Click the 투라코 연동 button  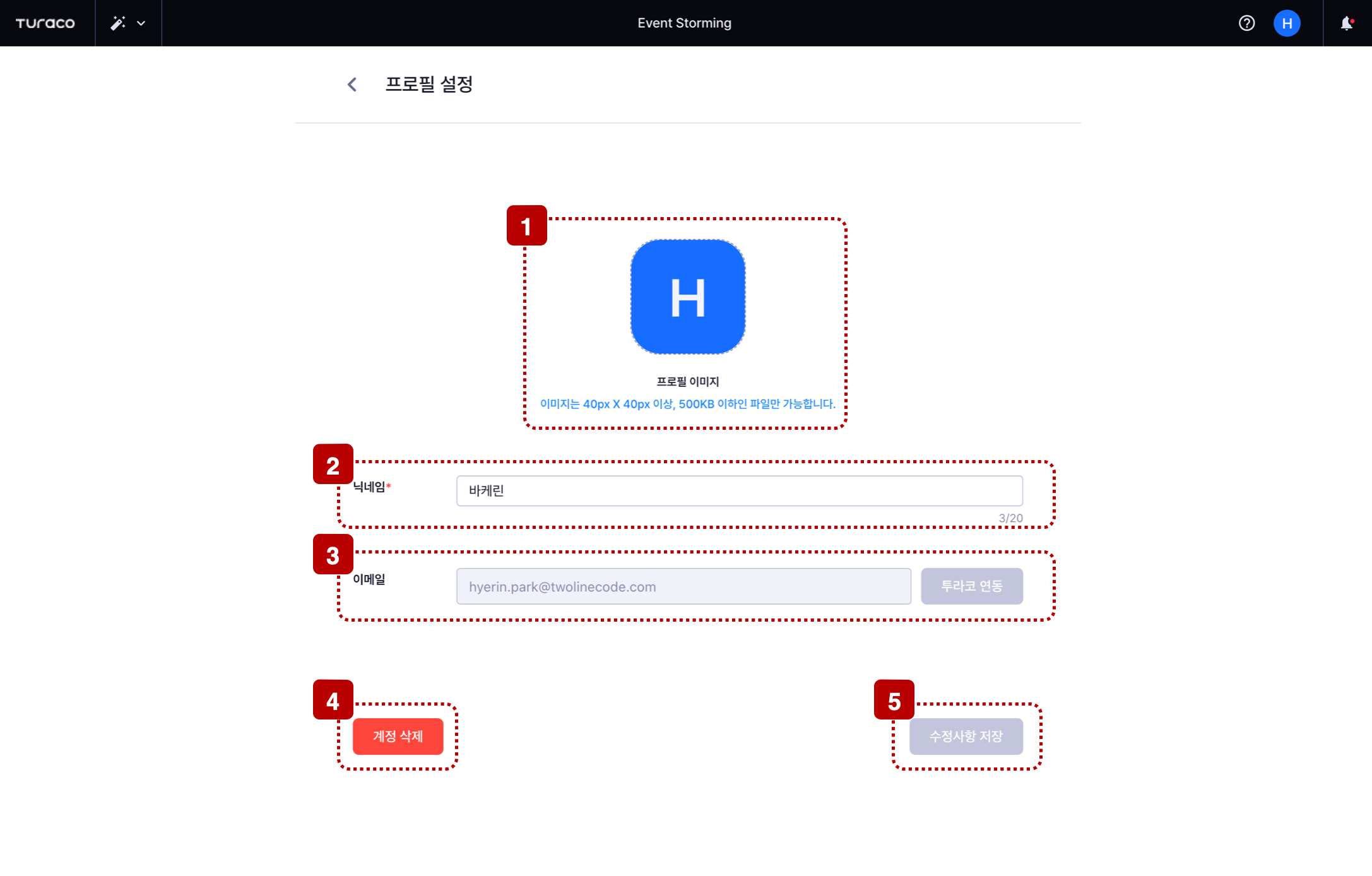pos(972,586)
